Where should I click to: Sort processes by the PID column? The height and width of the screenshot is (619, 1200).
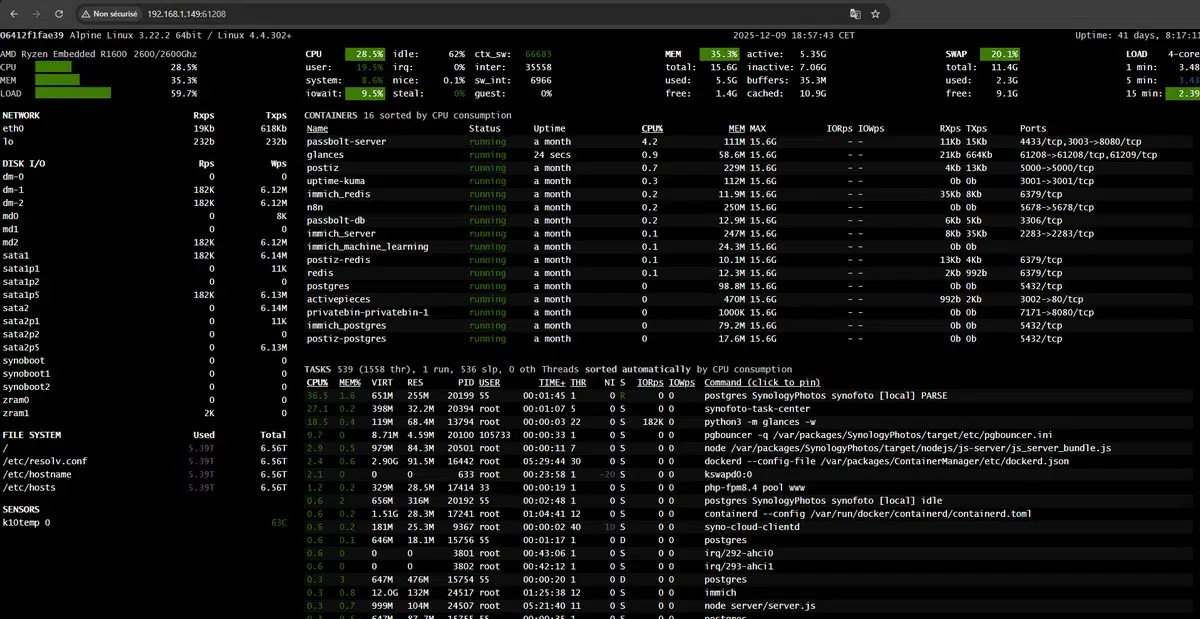[x=466, y=382]
